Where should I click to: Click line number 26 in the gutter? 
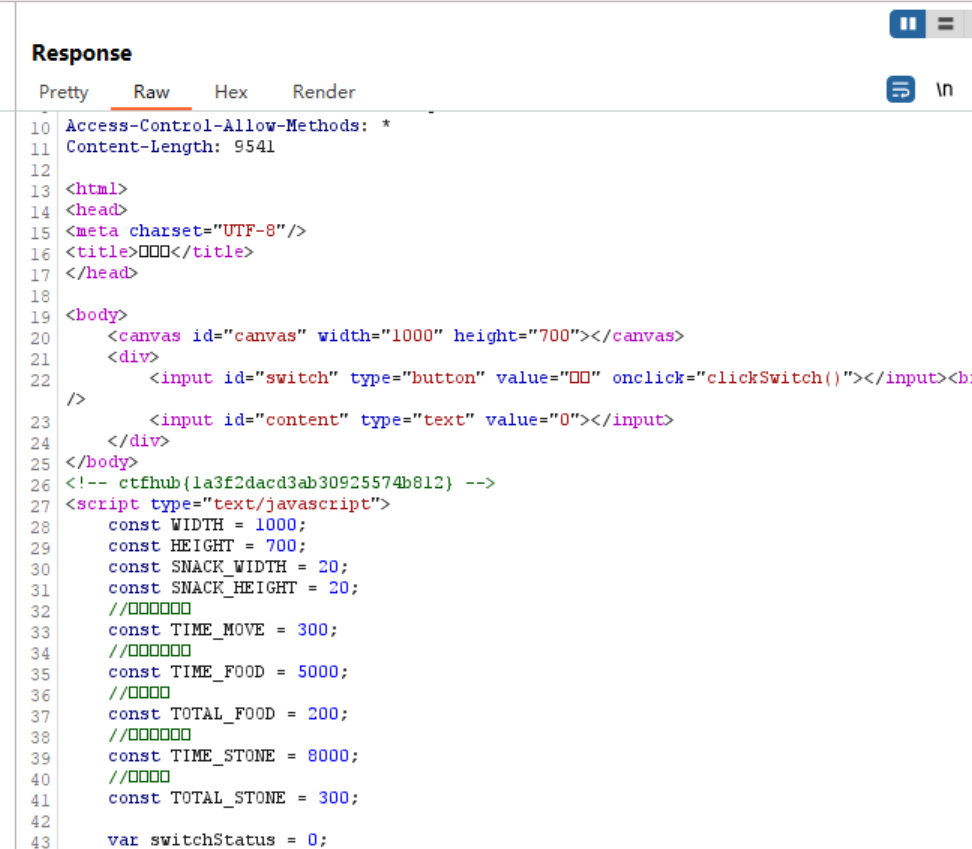40,482
